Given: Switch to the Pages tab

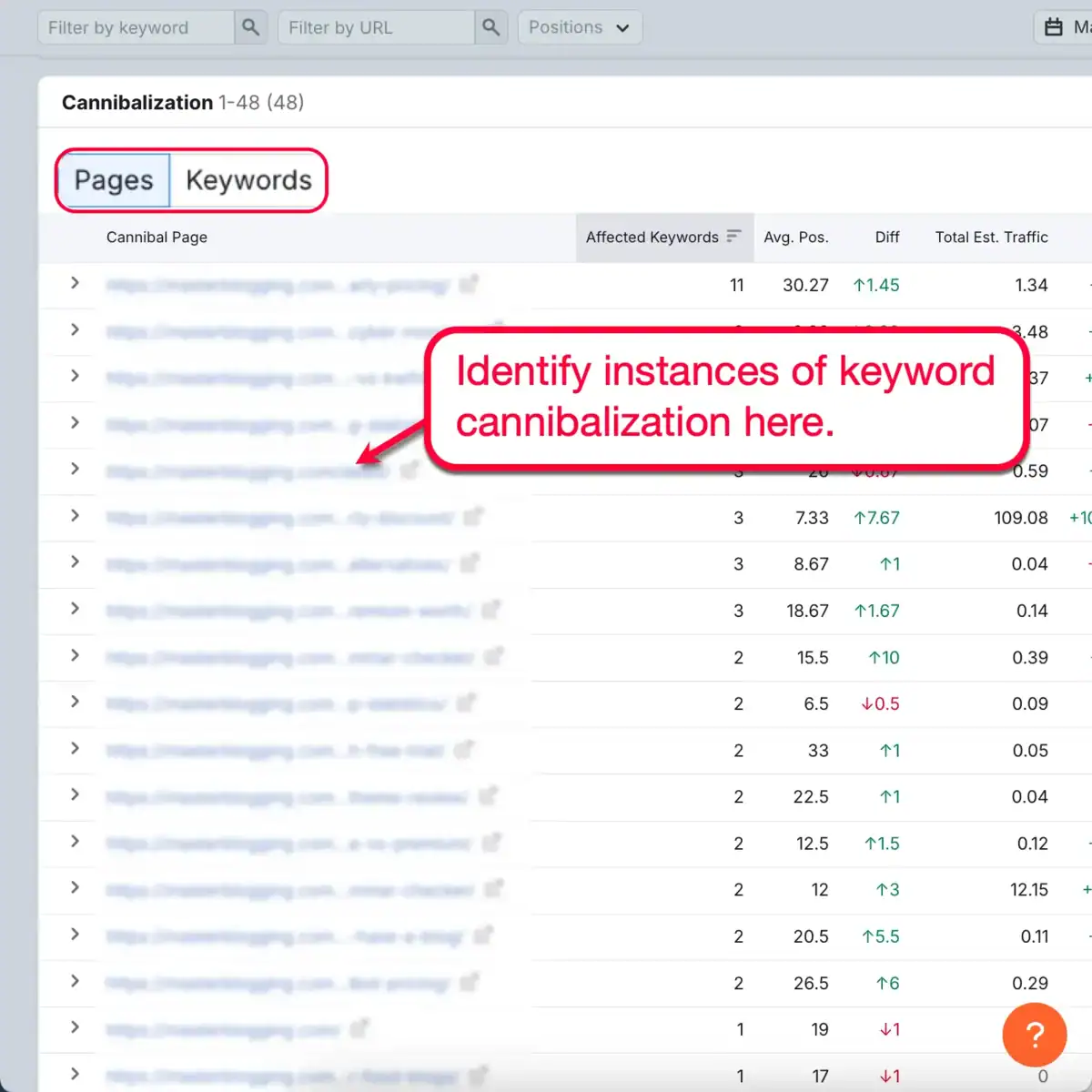Looking at the screenshot, I should click(114, 180).
